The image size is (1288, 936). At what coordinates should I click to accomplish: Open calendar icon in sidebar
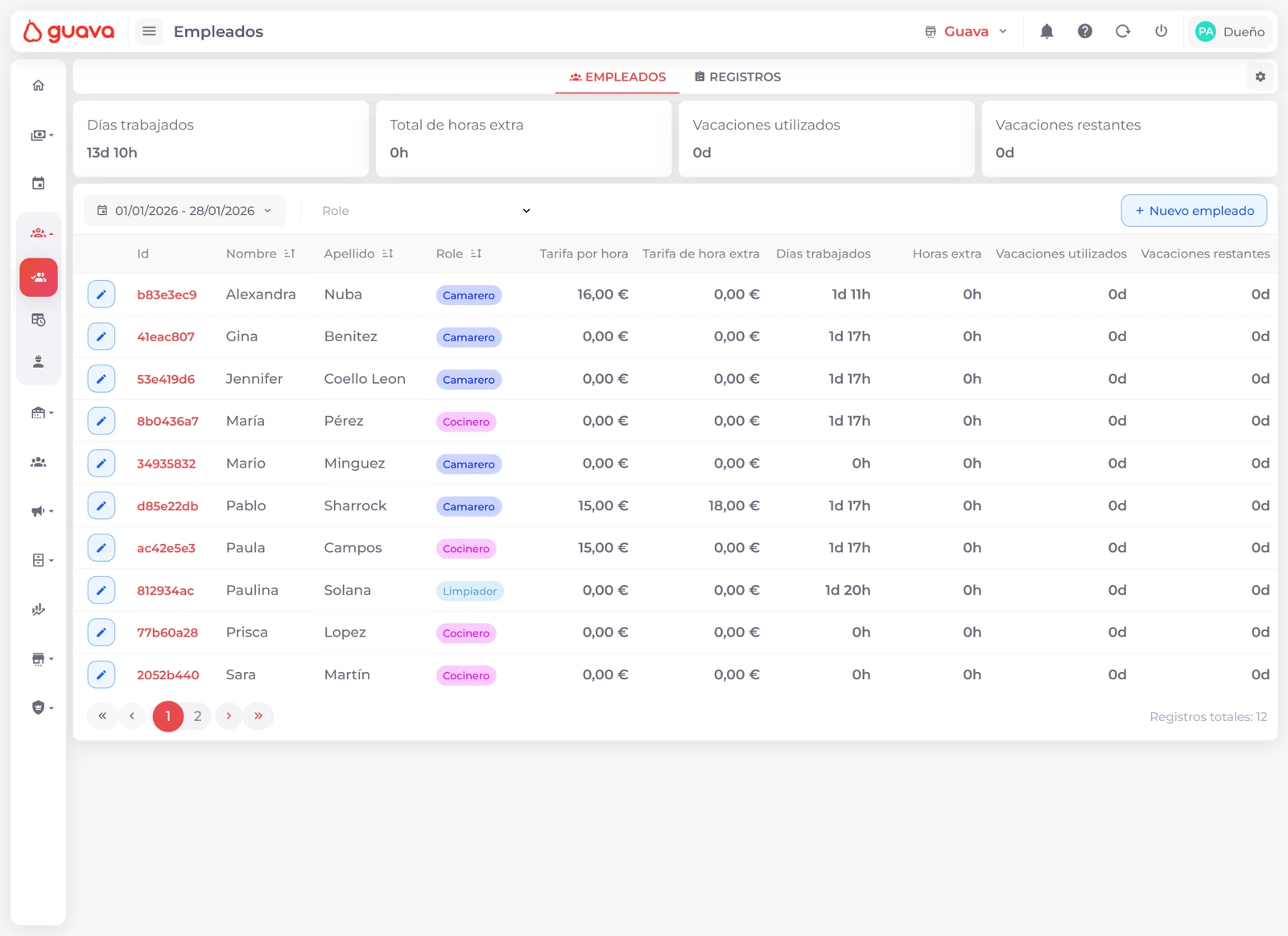tap(39, 183)
